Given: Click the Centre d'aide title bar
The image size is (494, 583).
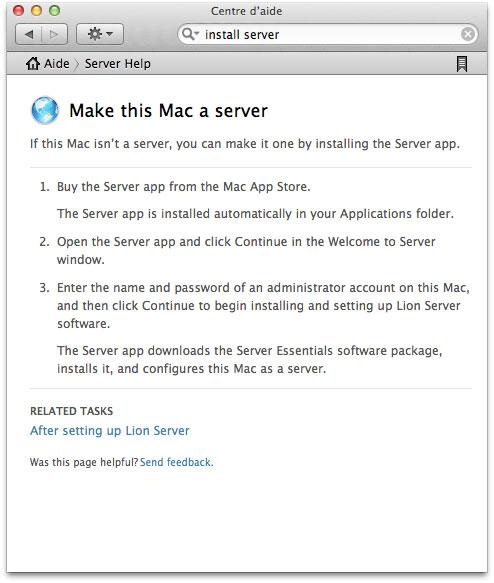Looking at the screenshot, I should 246,11.
